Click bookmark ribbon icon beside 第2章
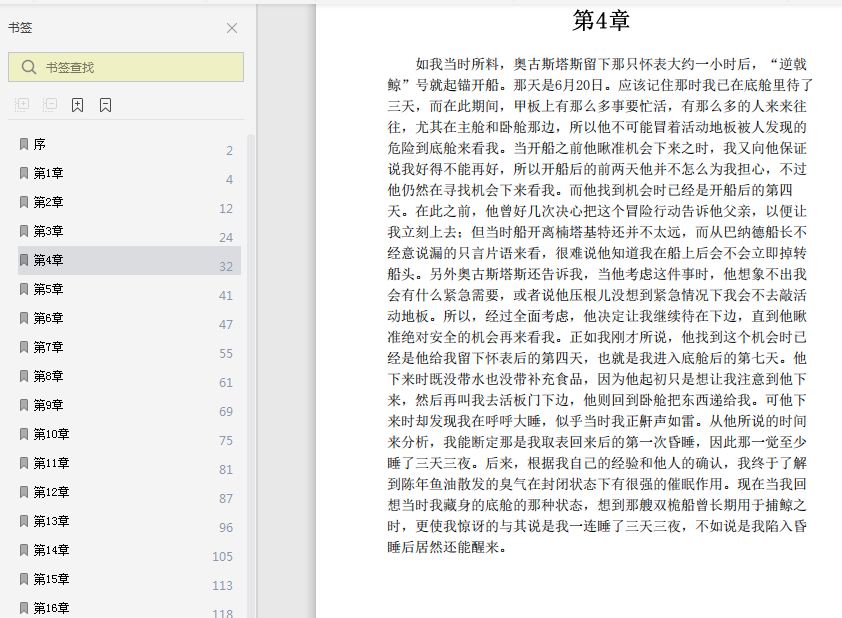Image resolution: width=842 pixels, height=618 pixels. [24, 202]
